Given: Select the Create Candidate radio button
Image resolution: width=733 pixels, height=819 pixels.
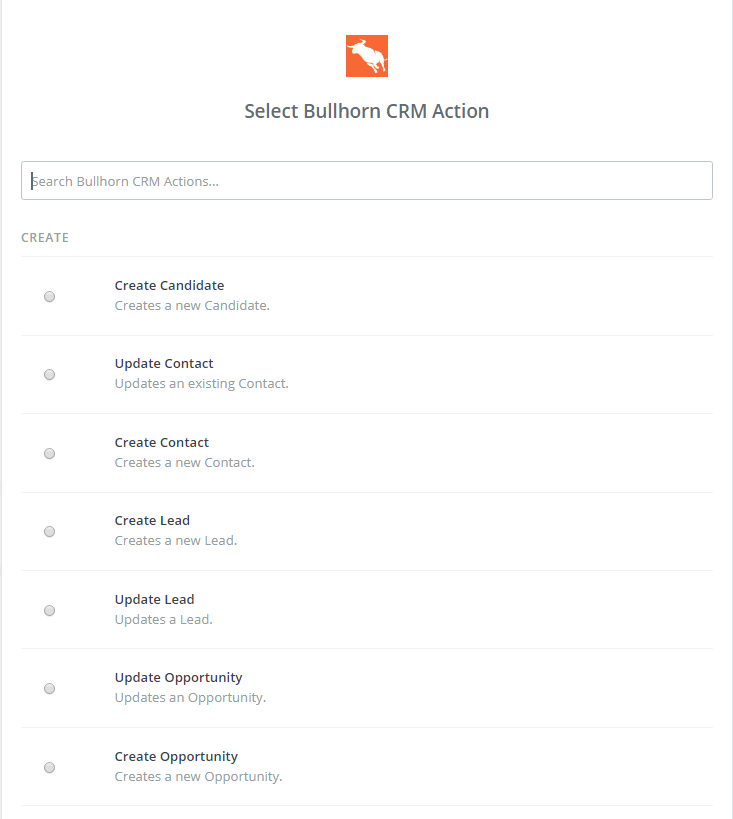Looking at the screenshot, I should 50,297.
